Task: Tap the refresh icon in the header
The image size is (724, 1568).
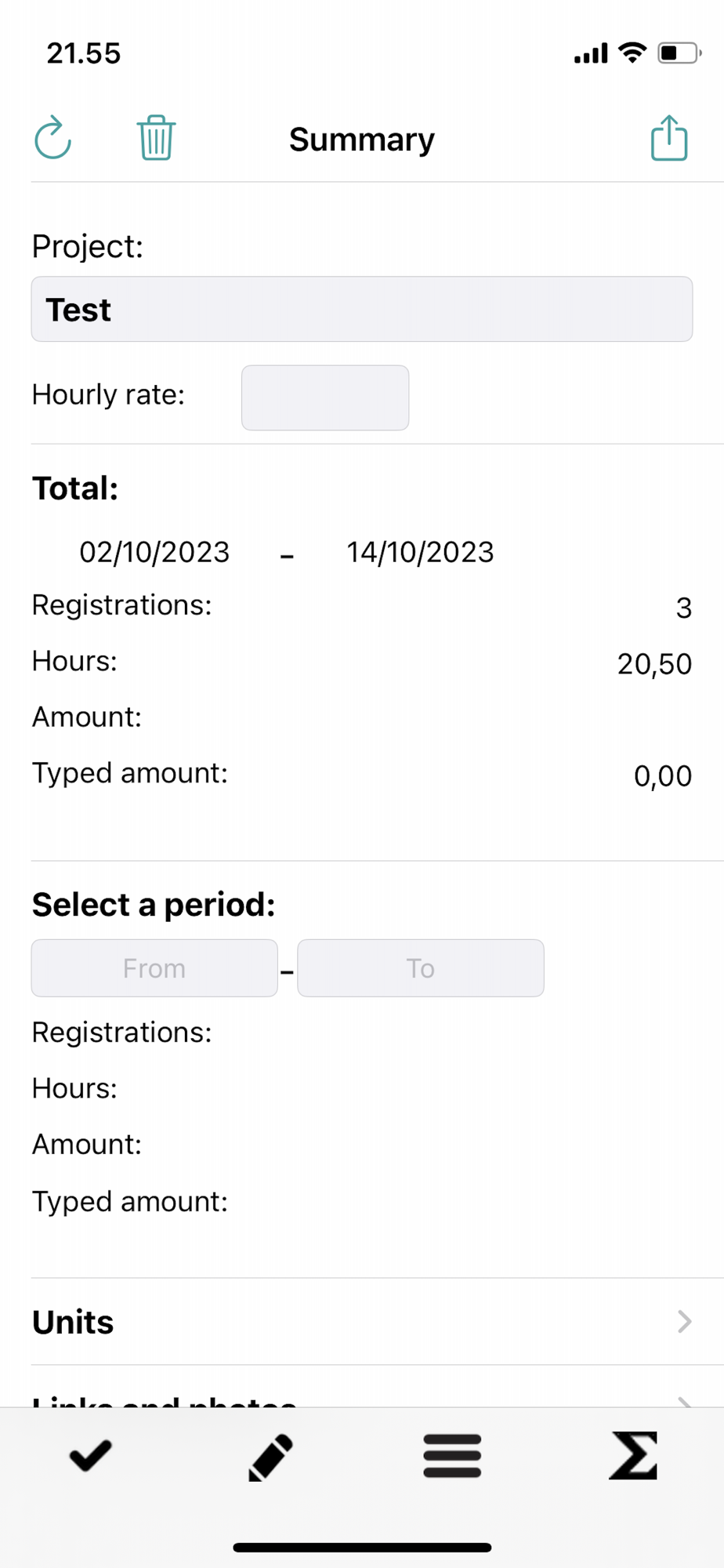Action: (x=53, y=138)
